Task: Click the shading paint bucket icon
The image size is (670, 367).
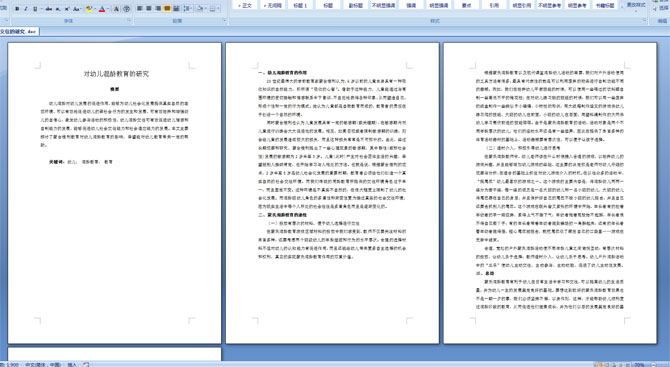Action: point(200,9)
